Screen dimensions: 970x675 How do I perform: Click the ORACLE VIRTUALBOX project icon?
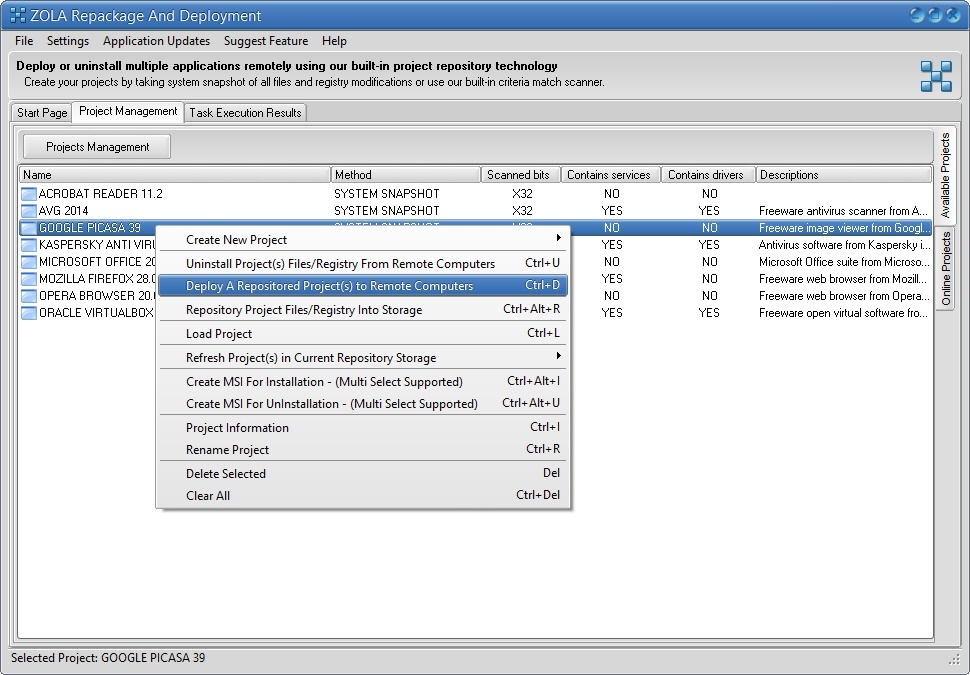click(x=29, y=313)
